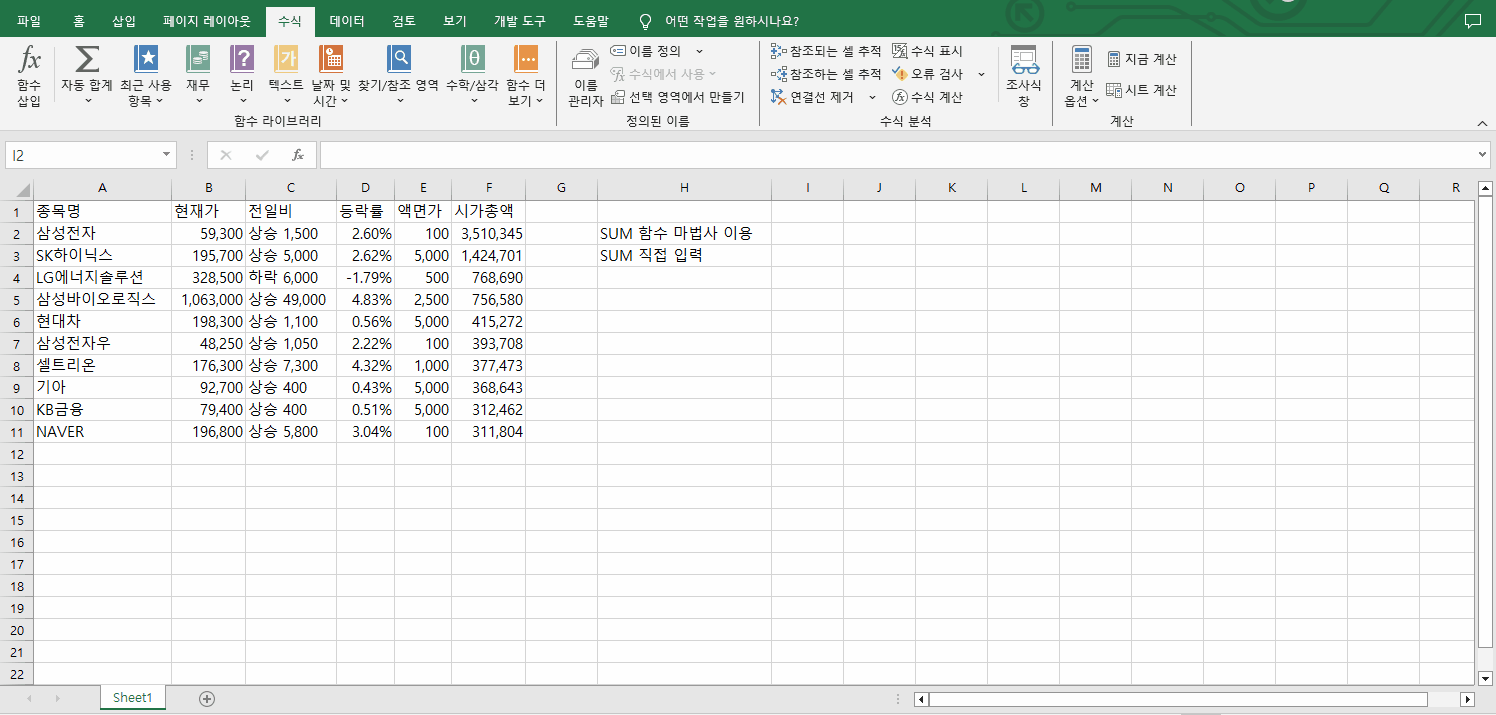Screen dimensions: 1496x715
Task: Click 연결선 제거 remove arrows
Action: [x=813, y=97]
